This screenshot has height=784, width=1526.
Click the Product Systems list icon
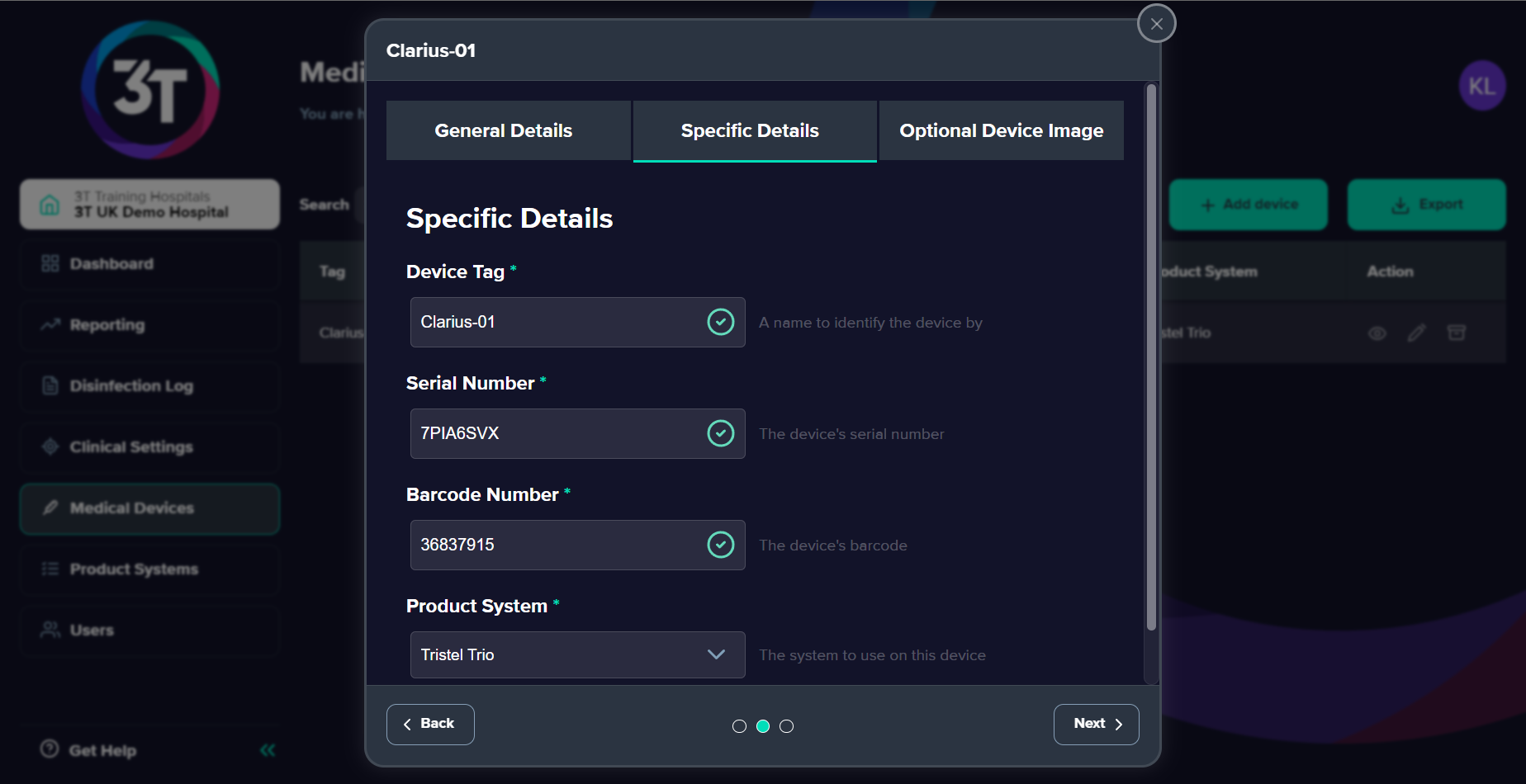pyautogui.click(x=50, y=569)
